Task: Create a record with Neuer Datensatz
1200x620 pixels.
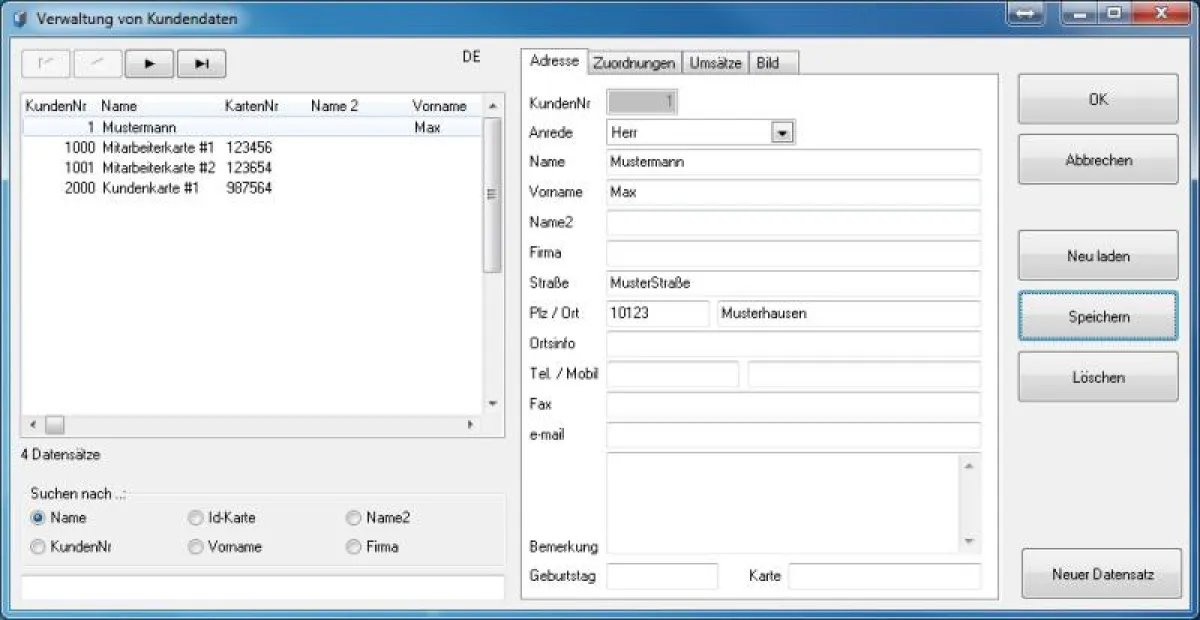Action: (1102, 575)
